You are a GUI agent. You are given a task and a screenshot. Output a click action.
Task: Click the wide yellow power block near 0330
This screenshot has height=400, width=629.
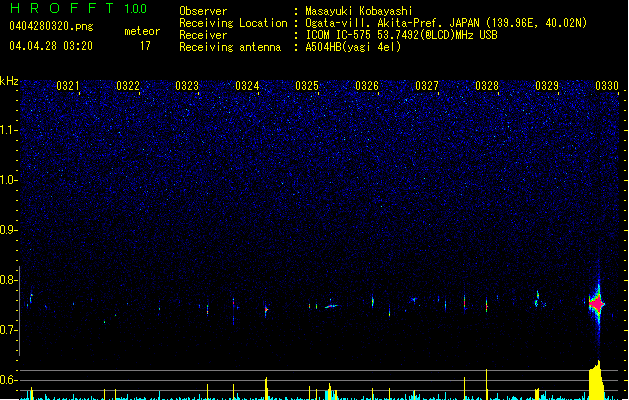coord(597,380)
